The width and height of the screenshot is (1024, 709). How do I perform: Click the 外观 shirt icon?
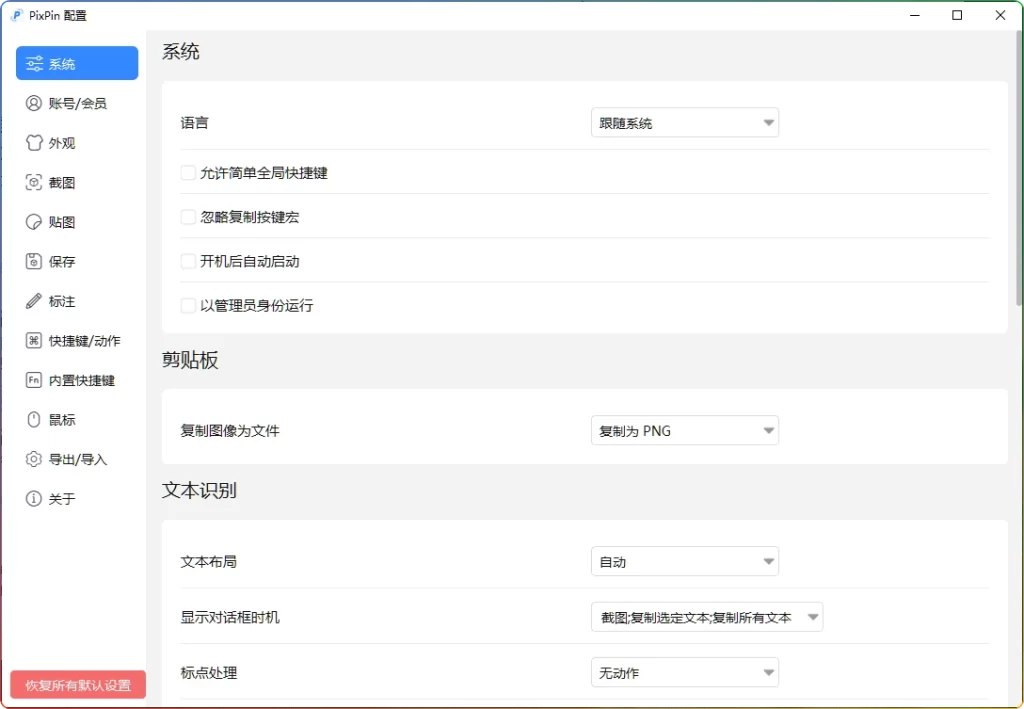pyautogui.click(x=34, y=143)
